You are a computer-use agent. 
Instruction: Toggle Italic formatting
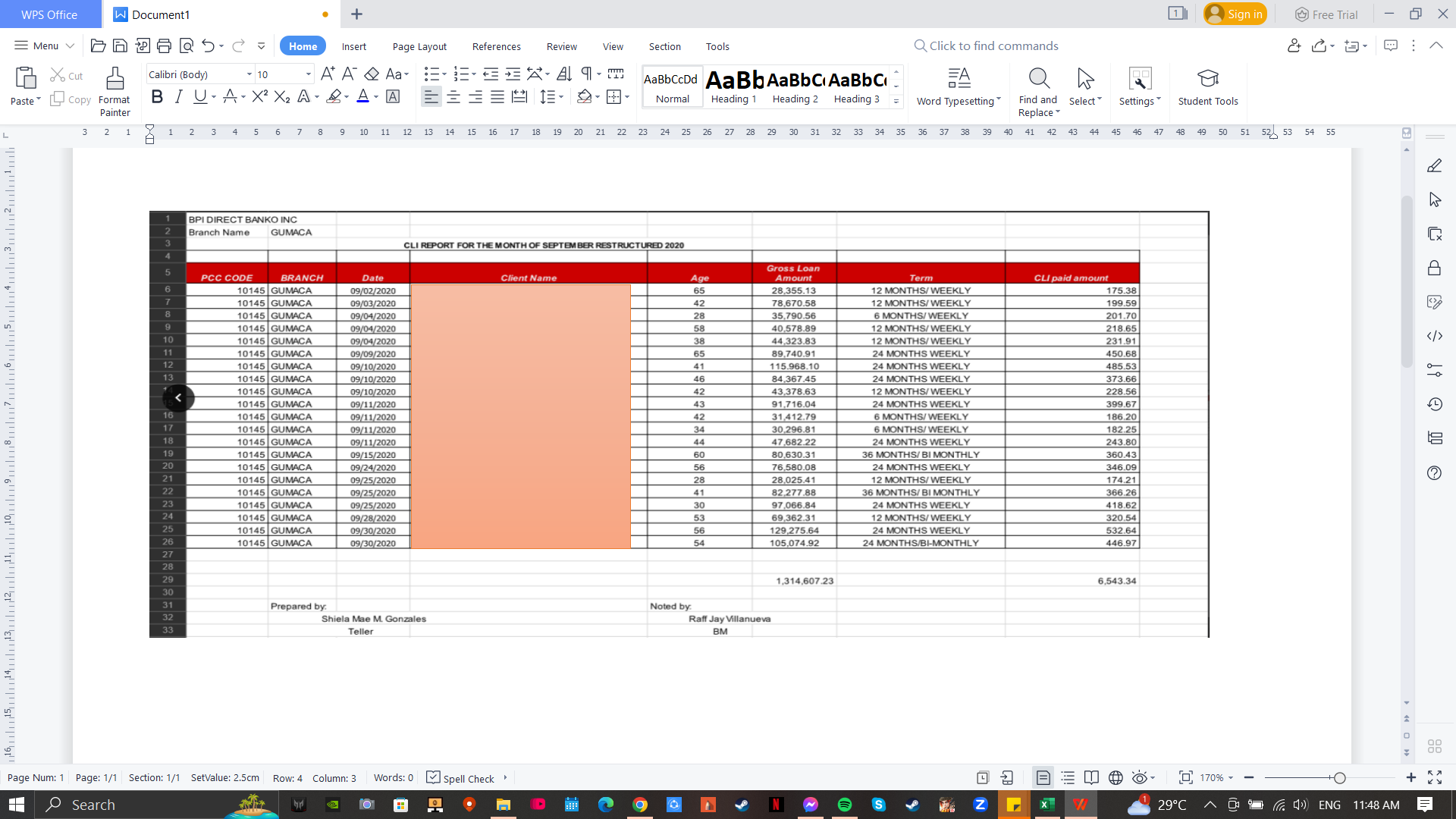(178, 96)
